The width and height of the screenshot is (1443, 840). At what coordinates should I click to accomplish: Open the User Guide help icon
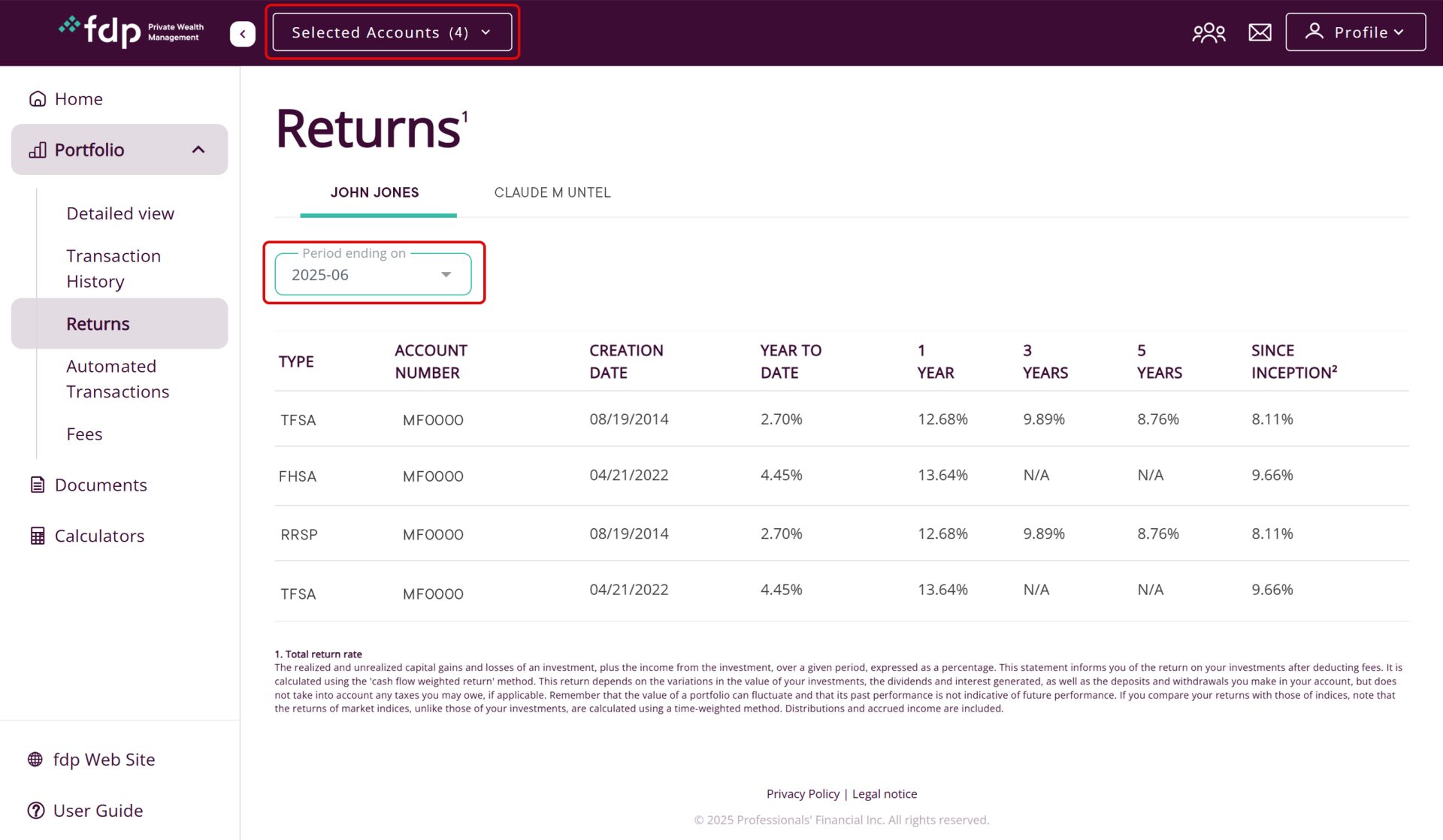pos(35,810)
